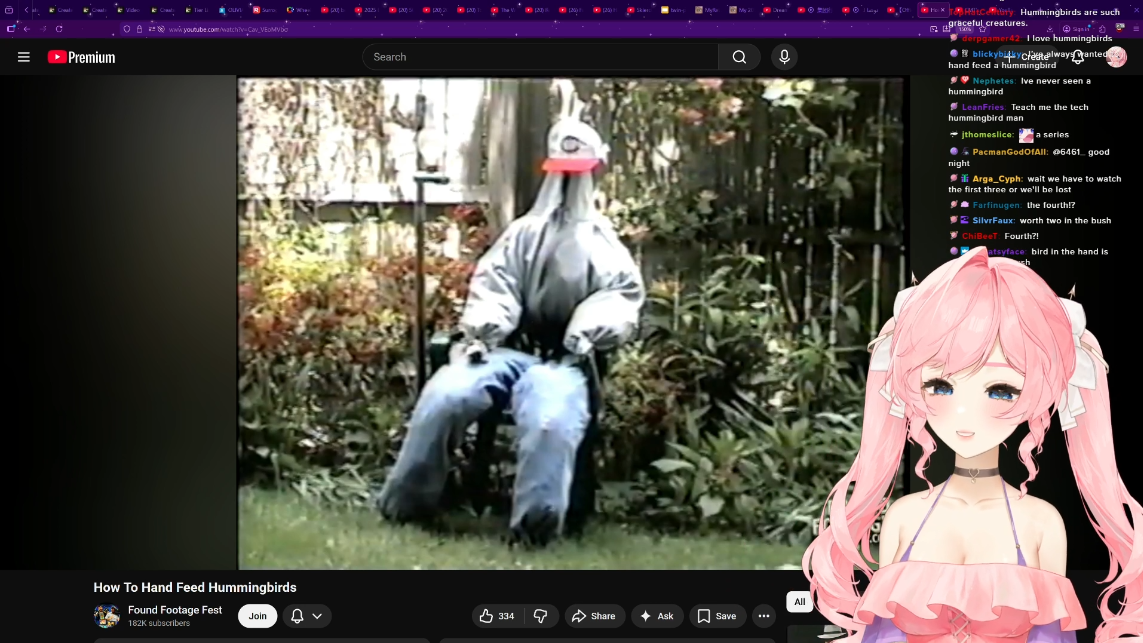Viewport: 1143px width, 643px height.
Task: Open the YouTube notifications bell
Action: click(1078, 58)
